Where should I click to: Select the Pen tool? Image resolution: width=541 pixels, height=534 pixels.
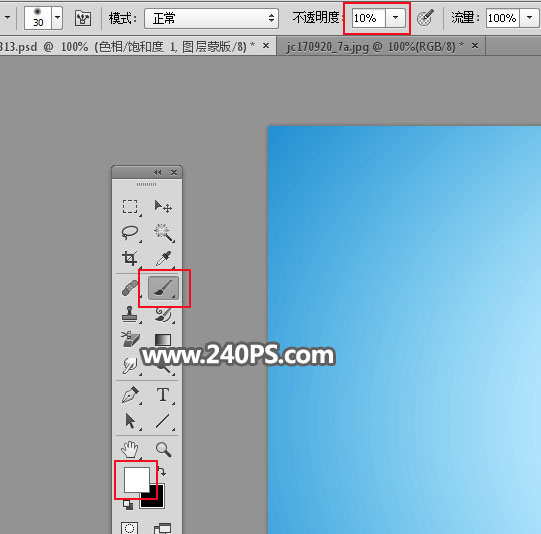(130, 395)
